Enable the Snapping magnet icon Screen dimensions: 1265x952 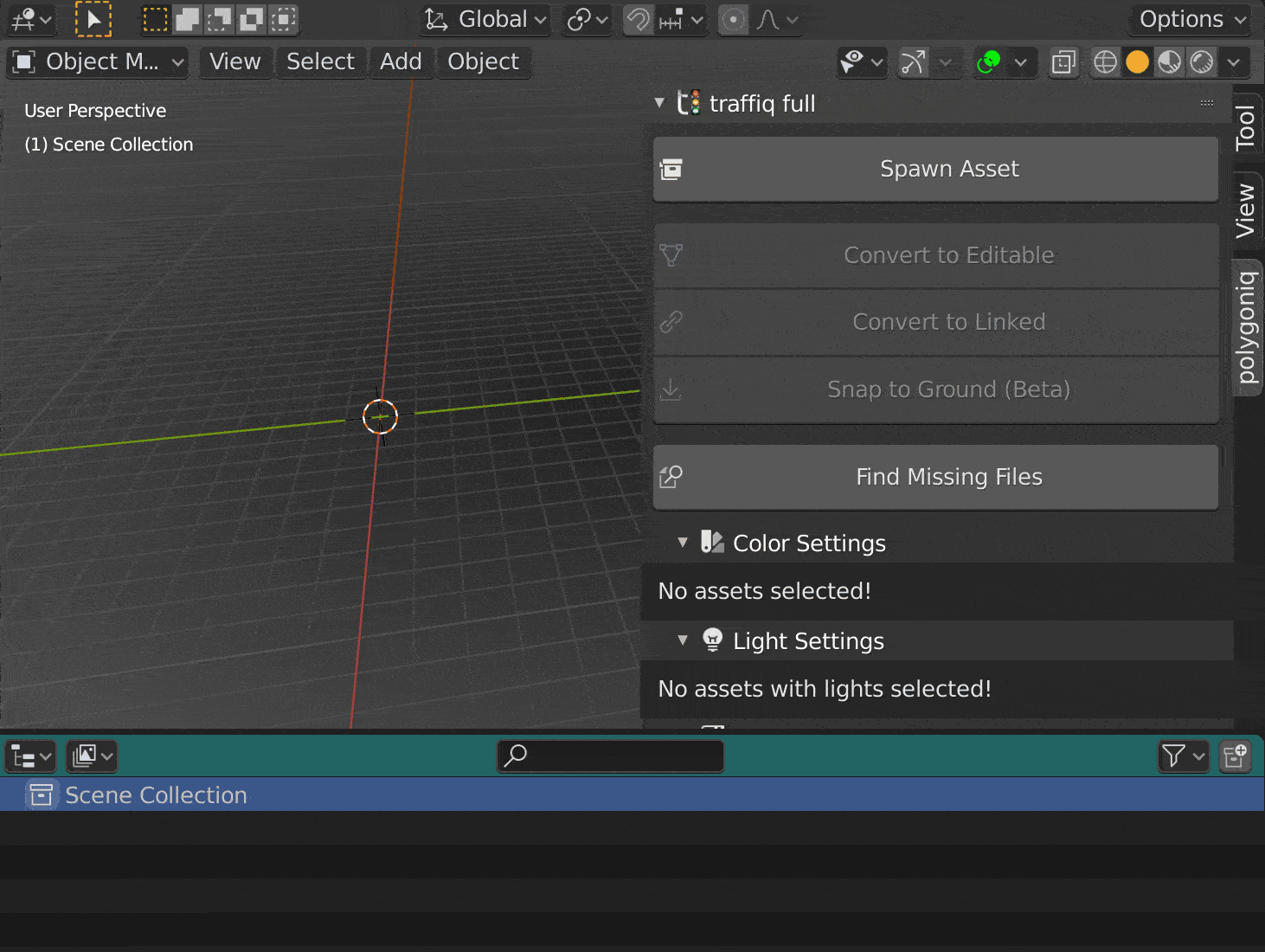(x=639, y=19)
